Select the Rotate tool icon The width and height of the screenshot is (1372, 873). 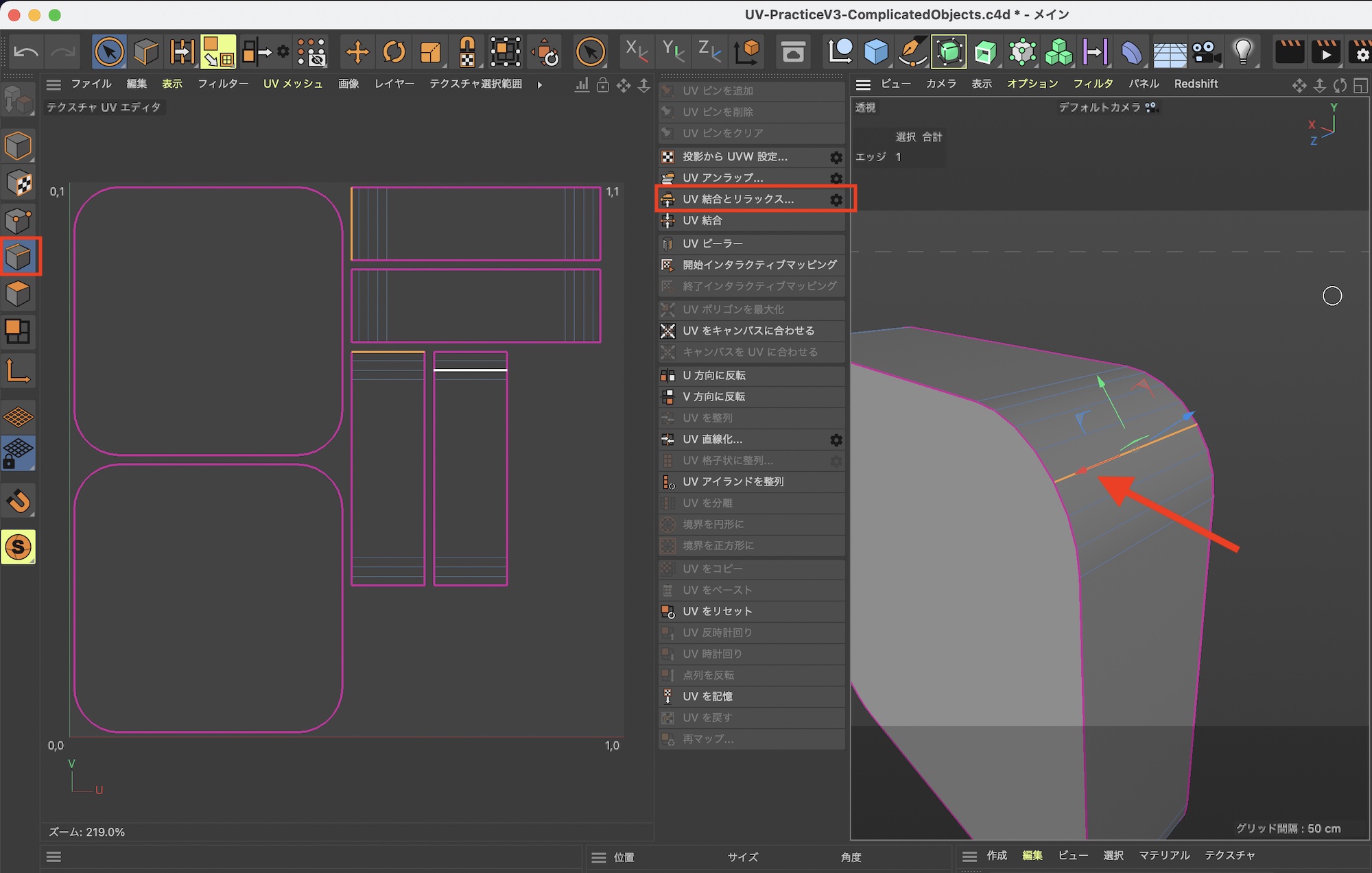pyautogui.click(x=394, y=52)
